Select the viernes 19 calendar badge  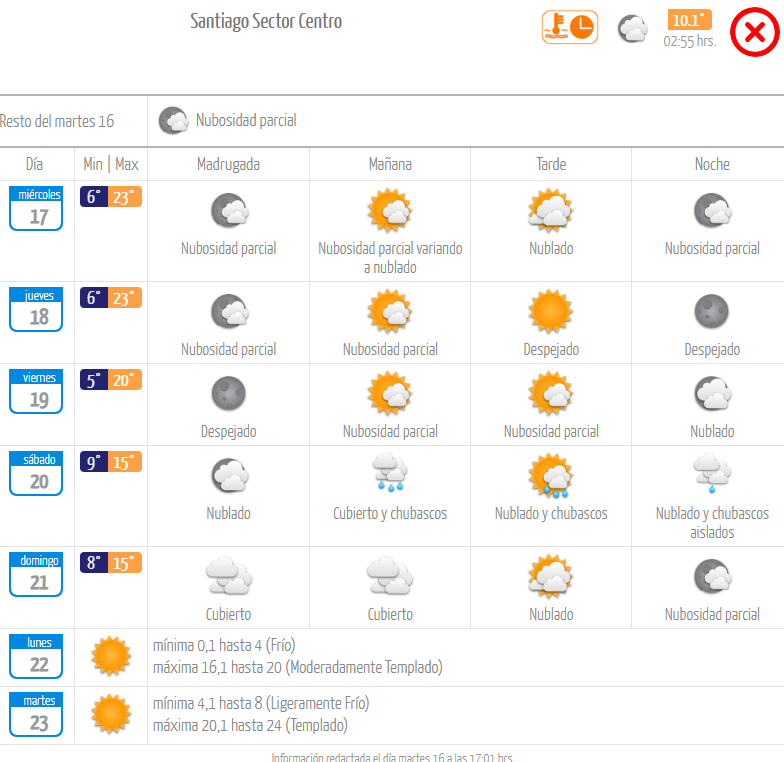click(36, 391)
